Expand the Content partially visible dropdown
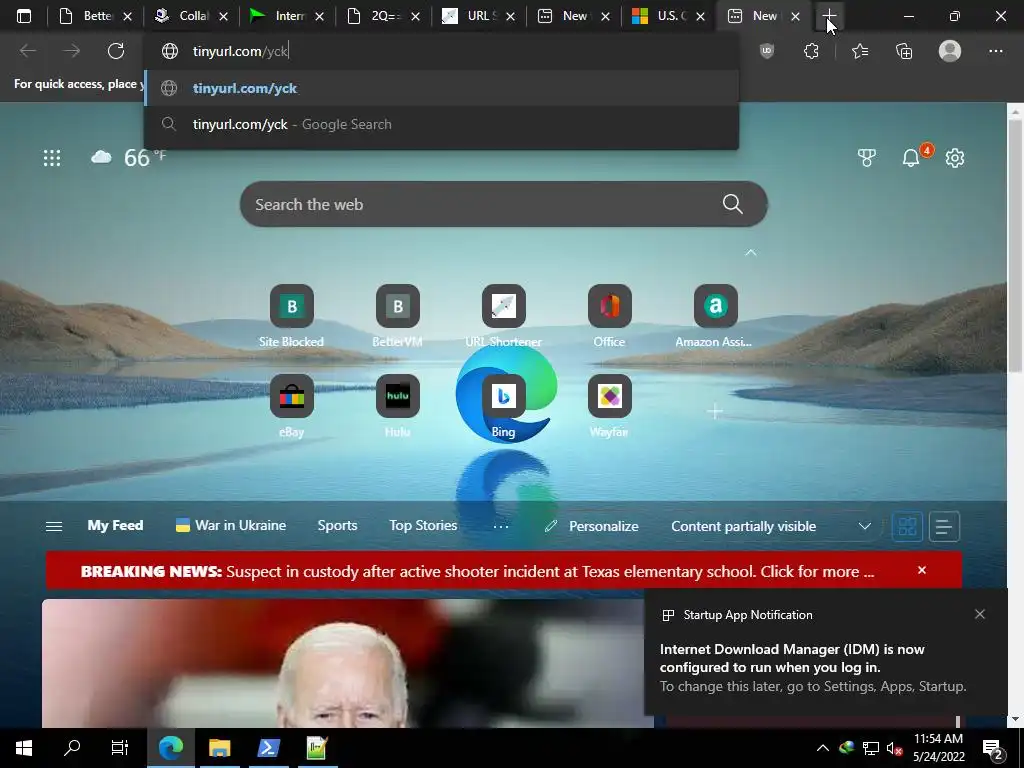The height and width of the screenshot is (768, 1024). (x=864, y=526)
